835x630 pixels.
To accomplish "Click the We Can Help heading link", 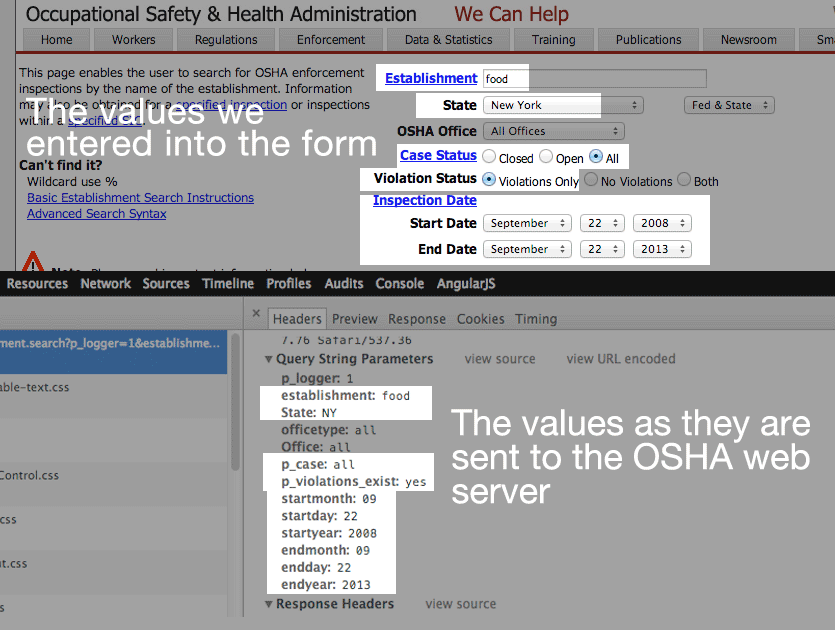I will point(511,14).
